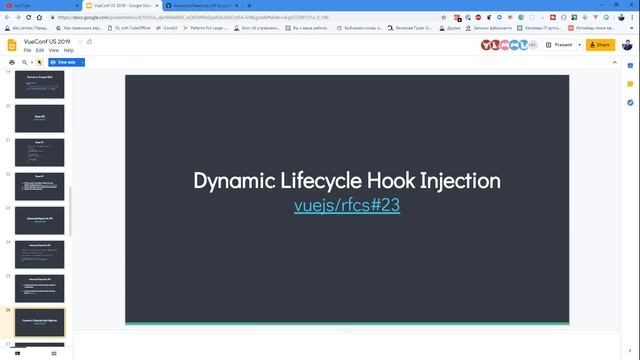Image resolution: width=640 pixels, height=360 pixels.
Task: Open a new browser tab
Action: [x=249, y=6]
